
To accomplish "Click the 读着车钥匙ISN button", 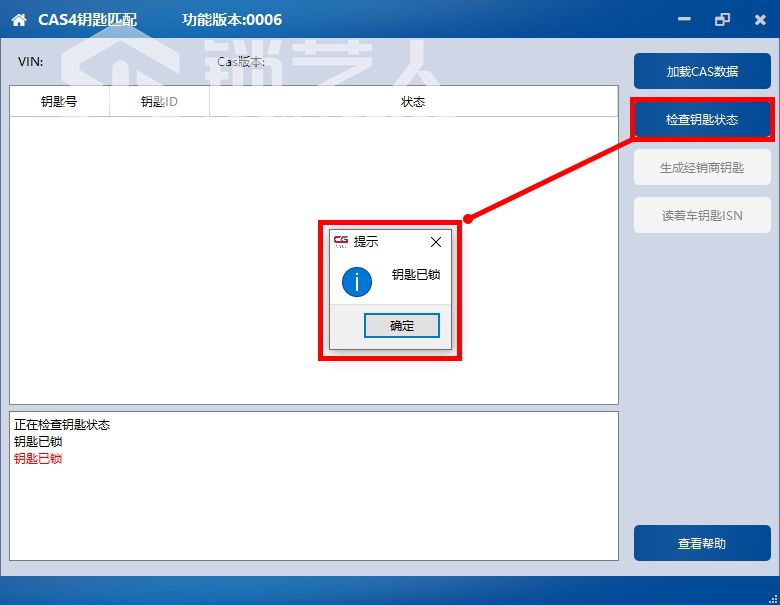I will tap(702, 215).
